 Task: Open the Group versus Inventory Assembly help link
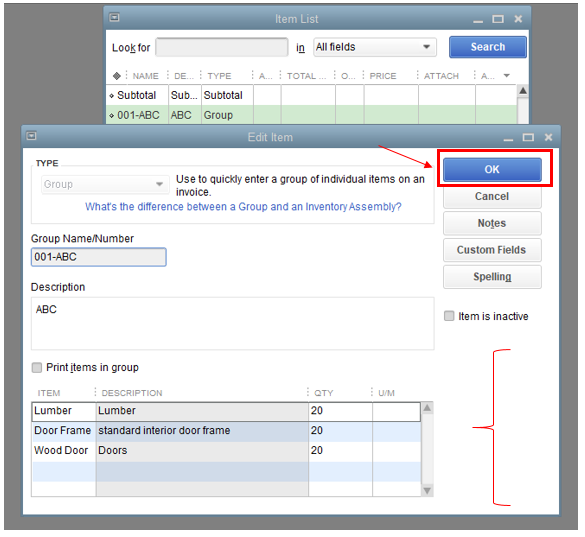[x=243, y=207]
